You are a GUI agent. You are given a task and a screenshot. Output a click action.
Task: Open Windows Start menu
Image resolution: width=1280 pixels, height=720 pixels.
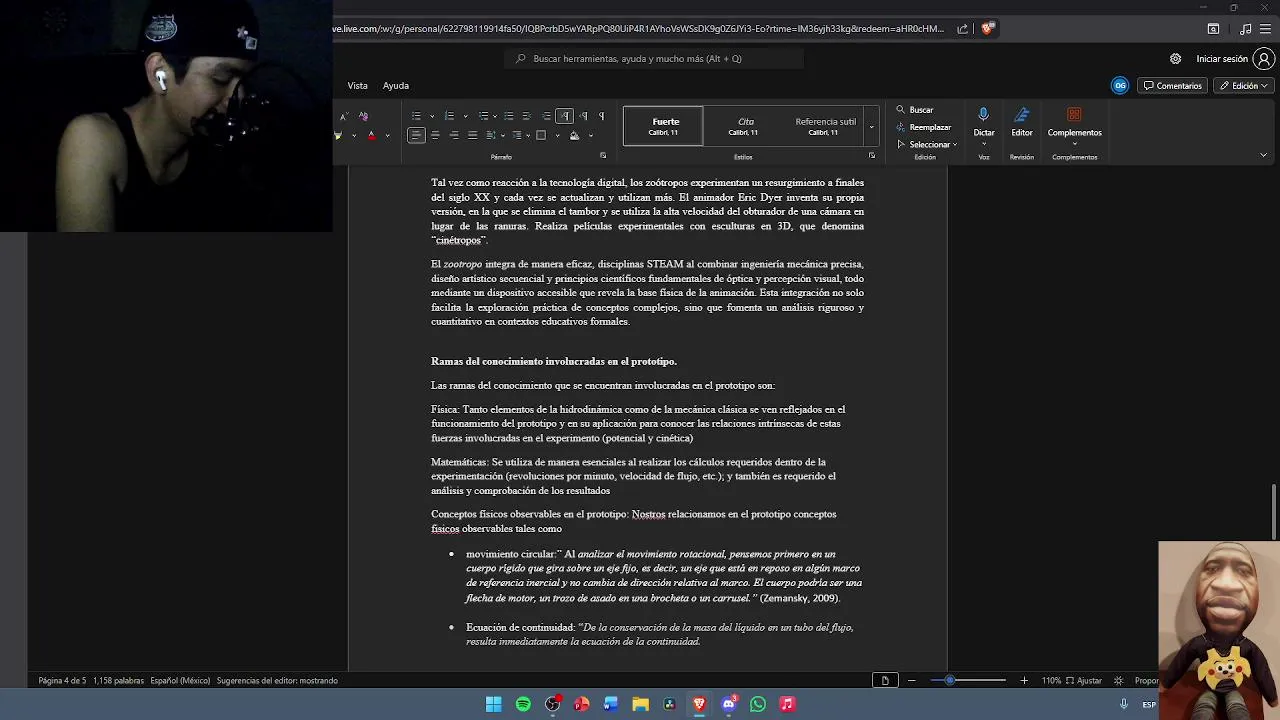click(494, 704)
